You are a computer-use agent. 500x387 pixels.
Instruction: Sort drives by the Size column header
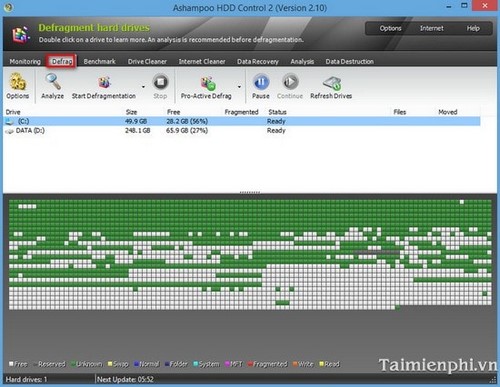tap(131, 112)
